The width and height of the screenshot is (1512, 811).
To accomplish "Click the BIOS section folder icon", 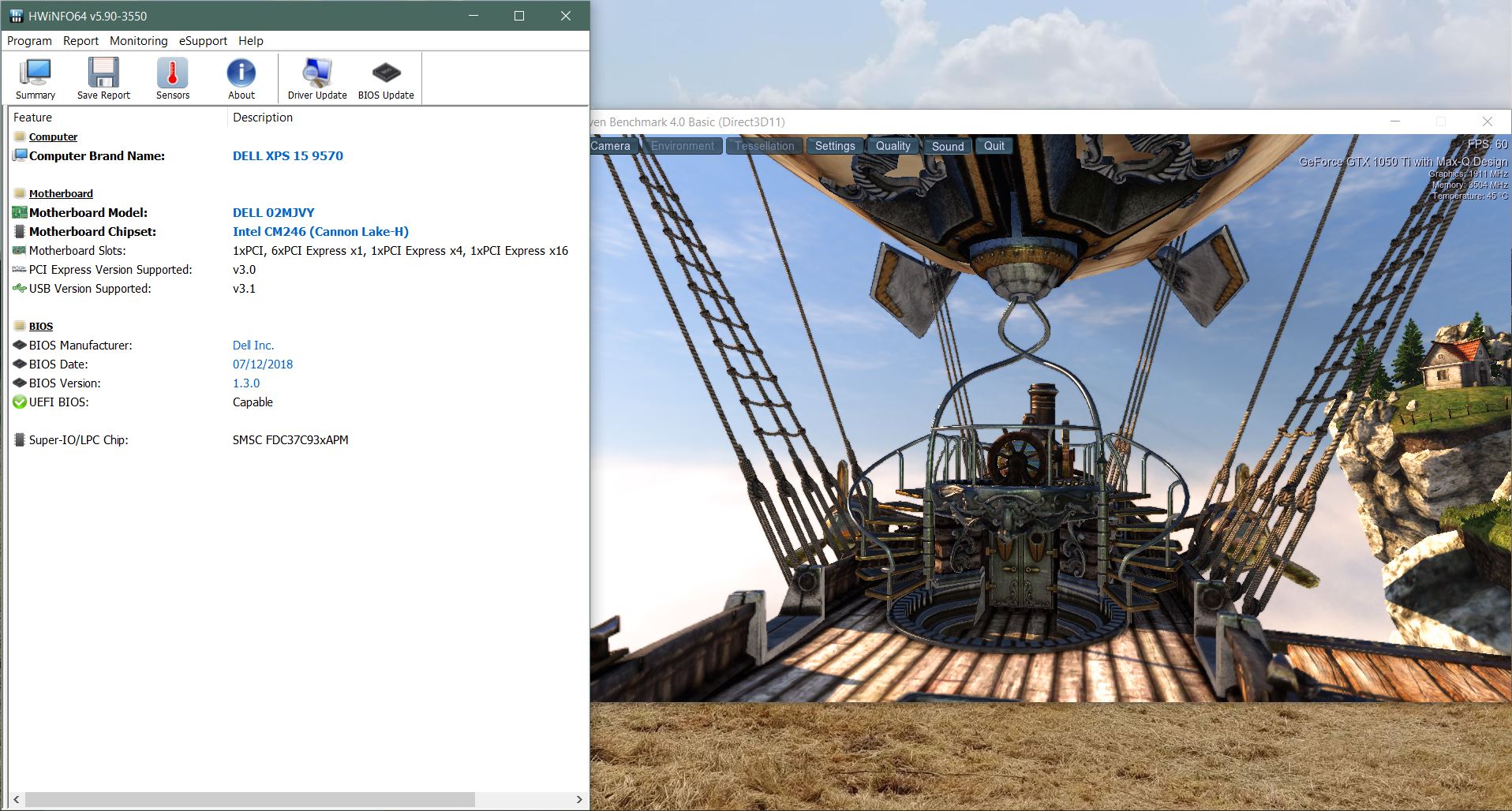I will (20, 326).
